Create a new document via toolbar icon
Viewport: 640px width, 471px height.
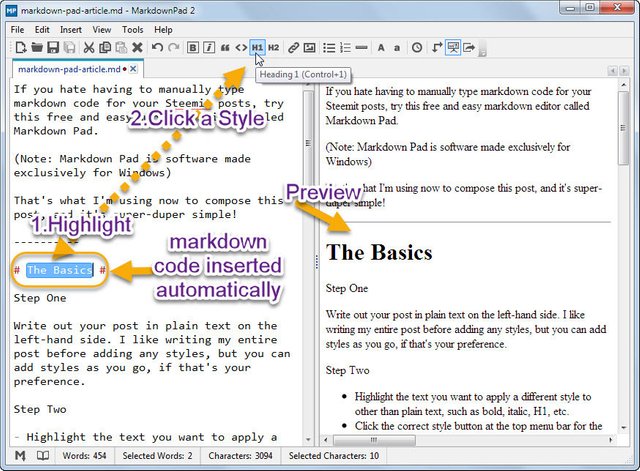click(21, 47)
